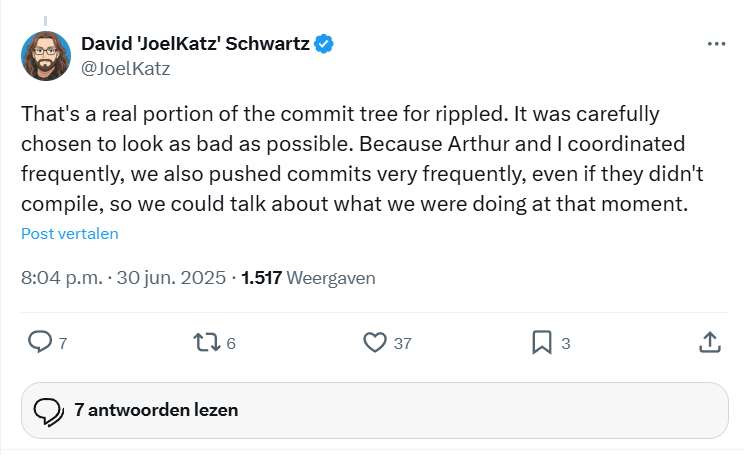The height and width of the screenshot is (455, 744).
Task: Like the post with the heart icon
Action: click(374, 342)
